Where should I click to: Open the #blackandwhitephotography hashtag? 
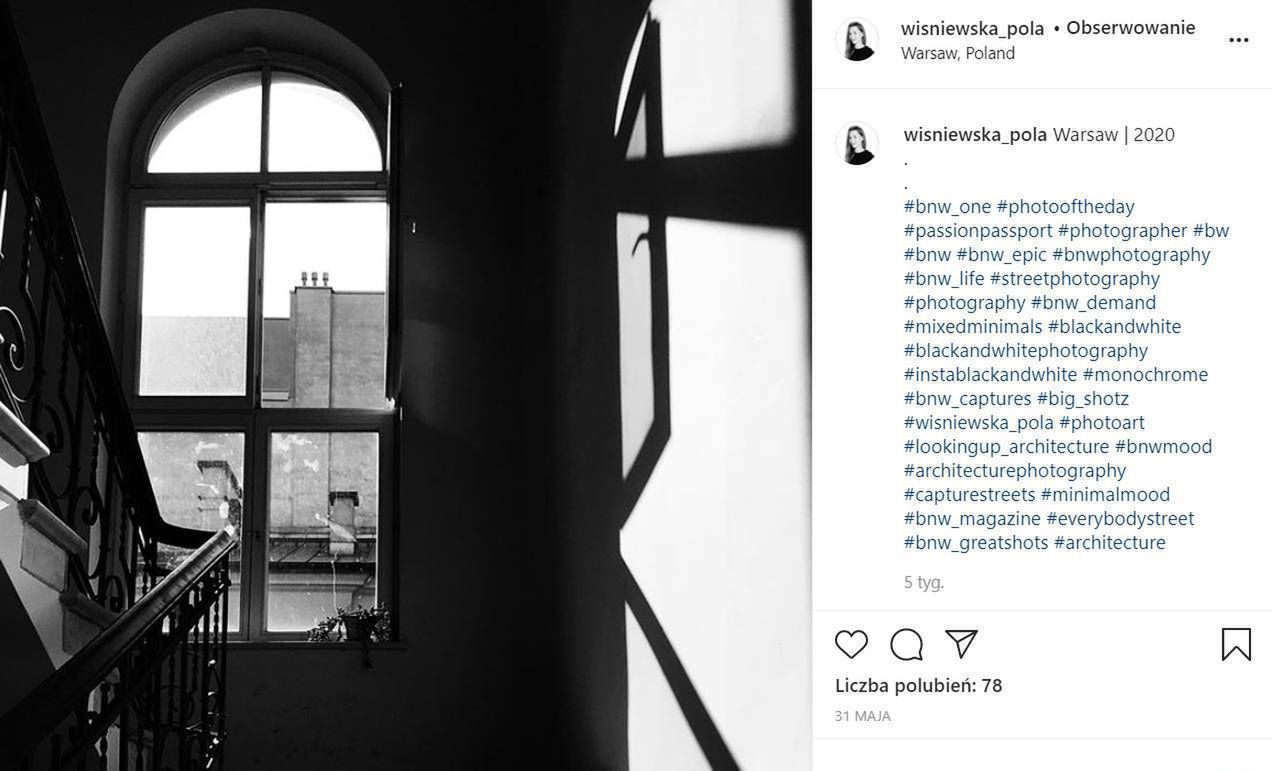click(x=1026, y=351)
